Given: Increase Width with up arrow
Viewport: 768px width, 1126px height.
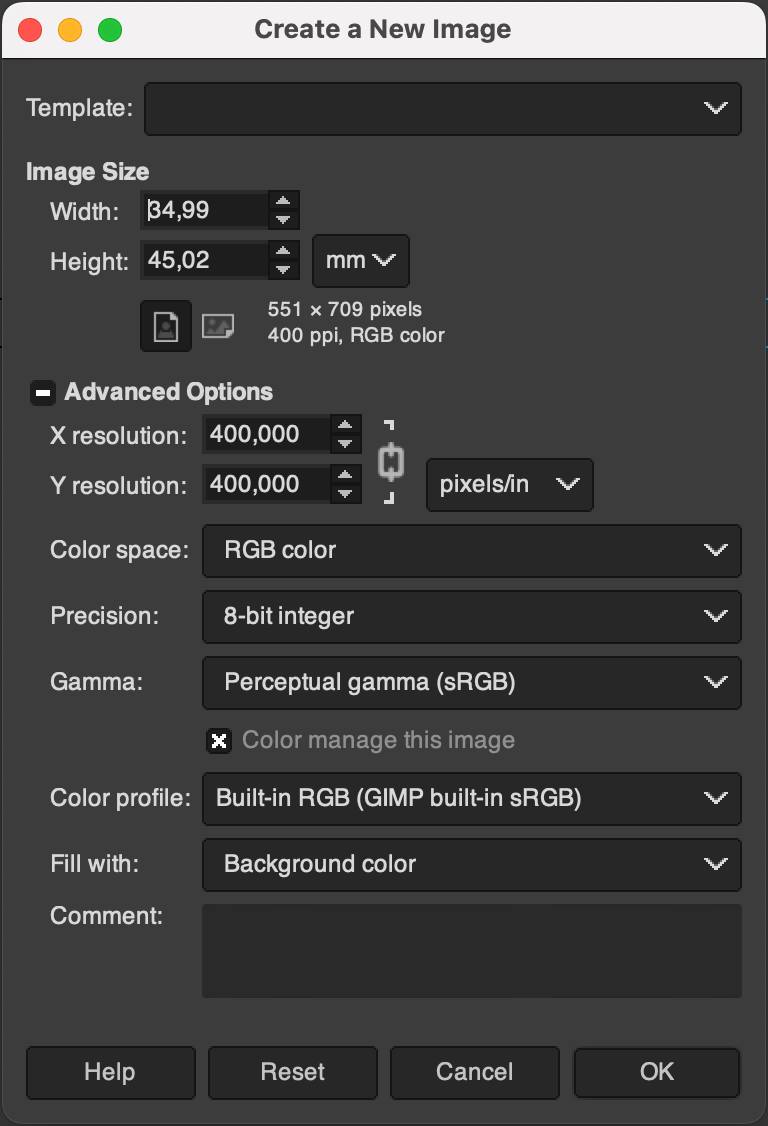Looking at the screenshot, I should 284,202.
